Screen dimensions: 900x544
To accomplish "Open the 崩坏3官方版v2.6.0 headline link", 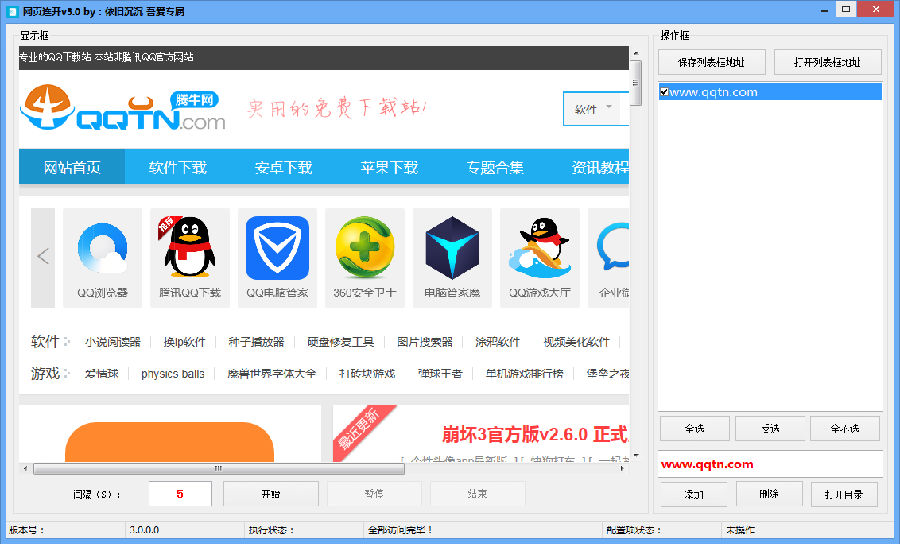I will pos(536,434).
